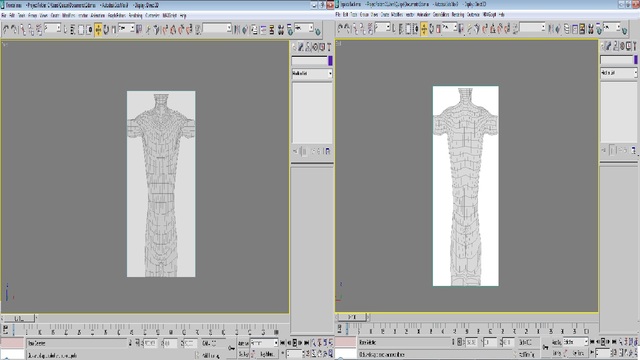This screenshot has width=640, height=360.
Task: Open the Modify tab in the left command panel
Action: (301, 47)
